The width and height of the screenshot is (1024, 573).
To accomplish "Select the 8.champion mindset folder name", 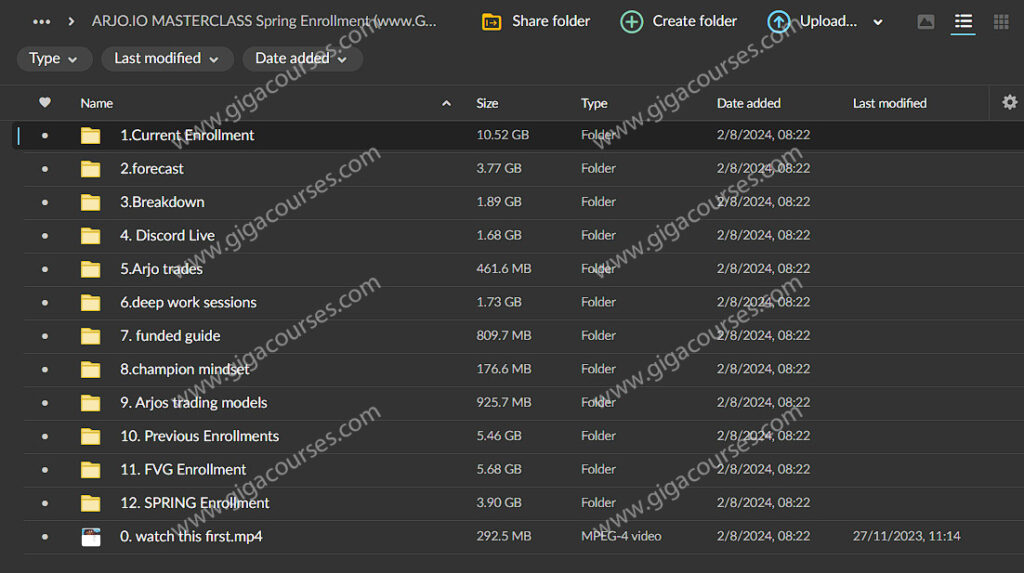I will click(184, 369).
